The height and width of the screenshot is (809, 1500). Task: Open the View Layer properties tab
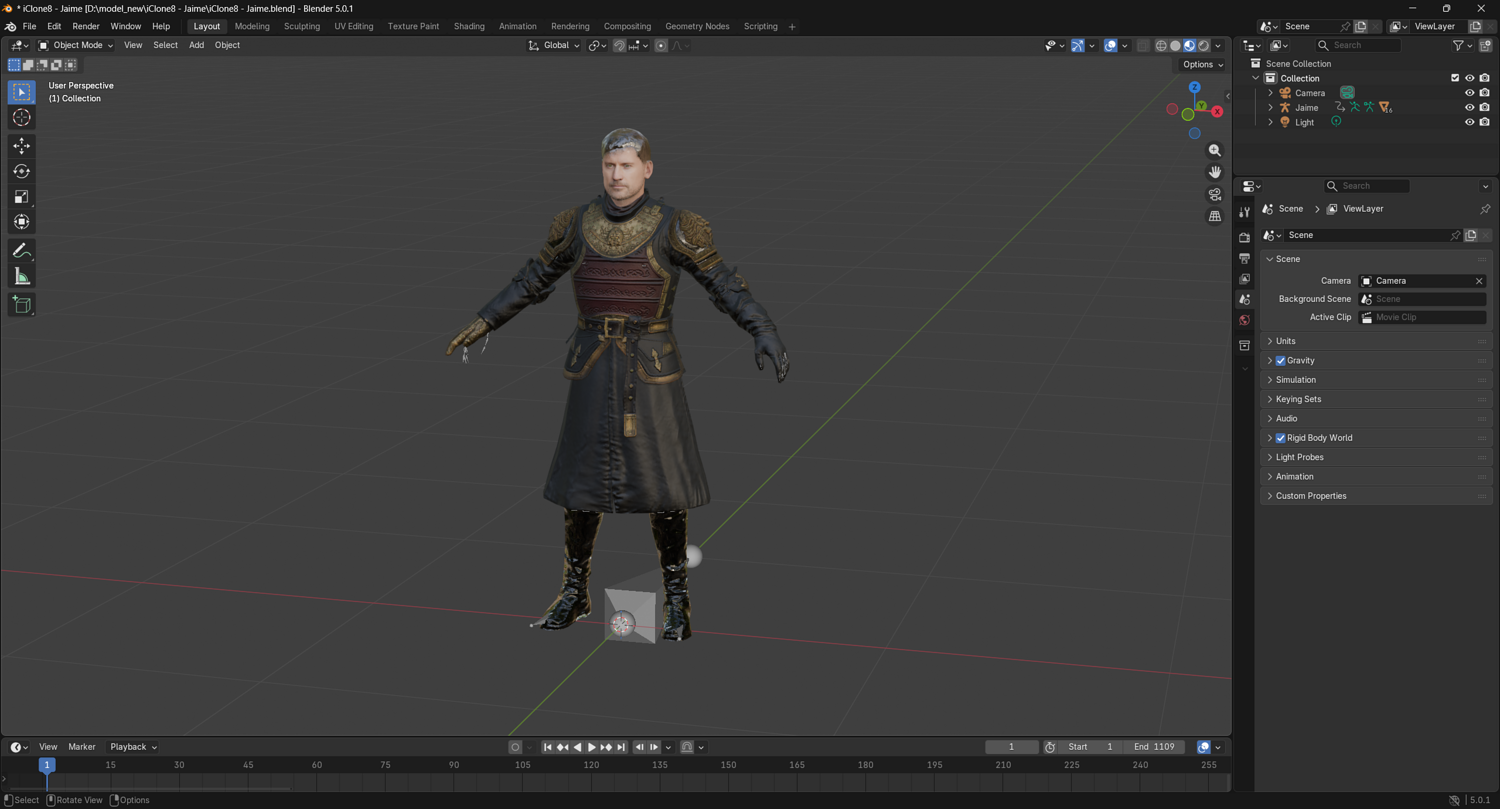click(x=1245, y=279)
